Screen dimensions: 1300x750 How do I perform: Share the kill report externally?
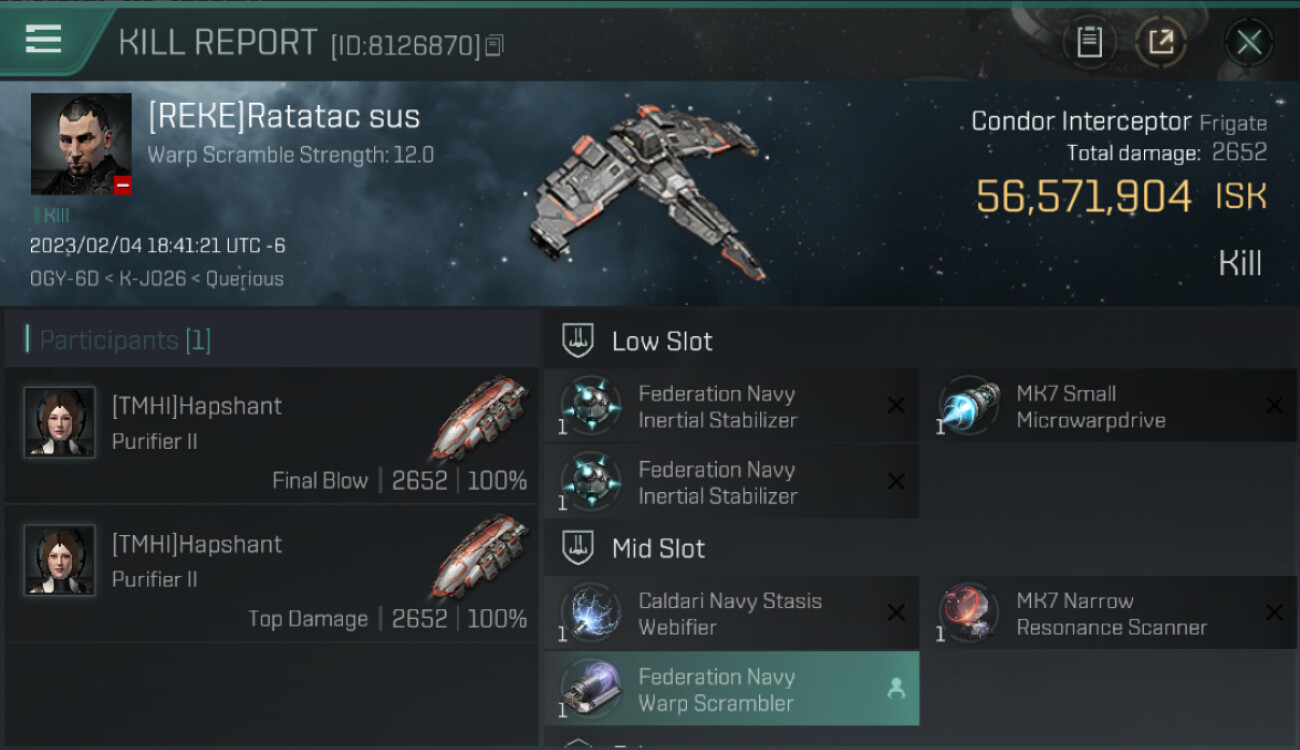click(1160, 42)
